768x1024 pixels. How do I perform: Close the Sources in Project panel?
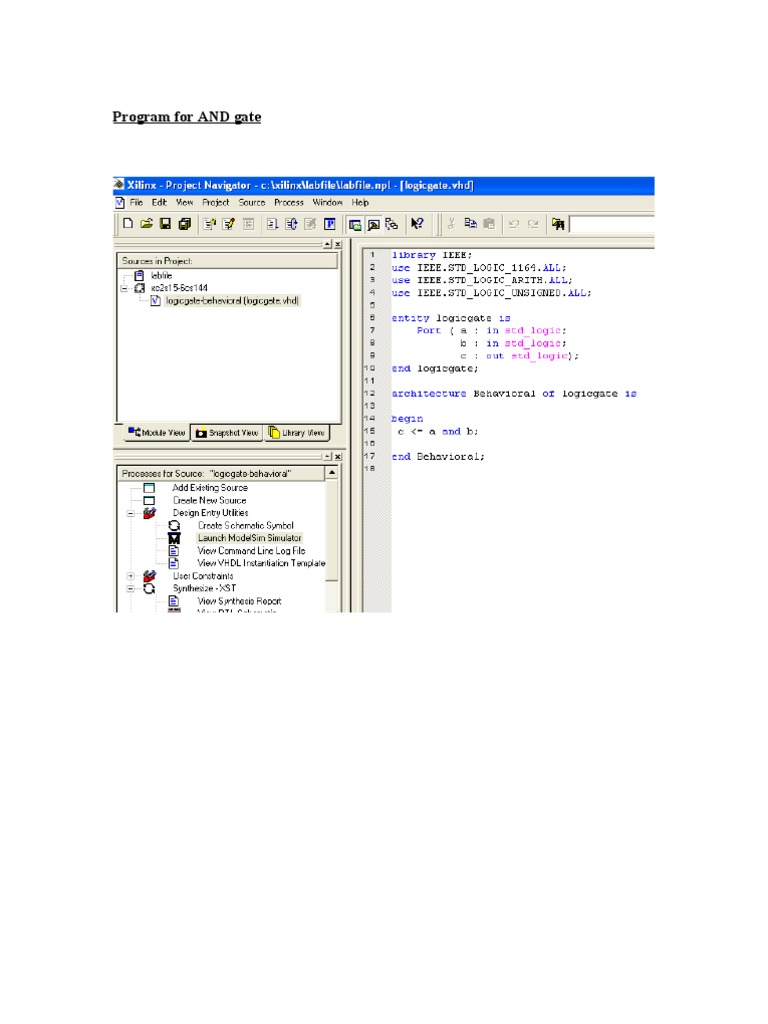(338, 244)
